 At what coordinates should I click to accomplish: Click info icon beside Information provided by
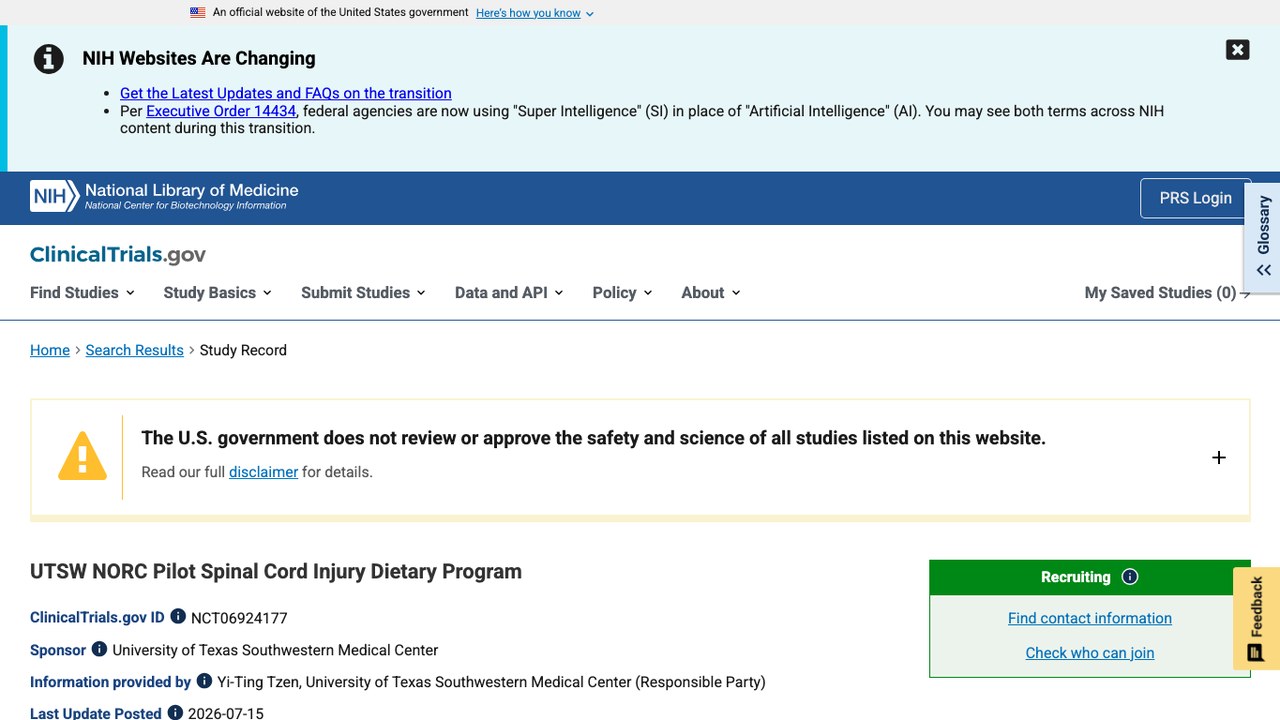tap(204, 681)
